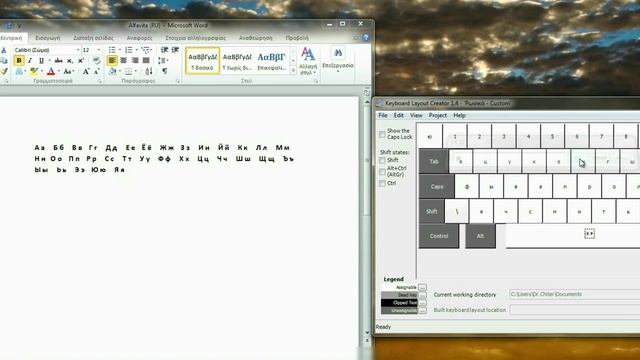Tick the Ctrl shift state checkbox
Image resolution: width=640 pixels, height=360 pixels.
point(382,184)
